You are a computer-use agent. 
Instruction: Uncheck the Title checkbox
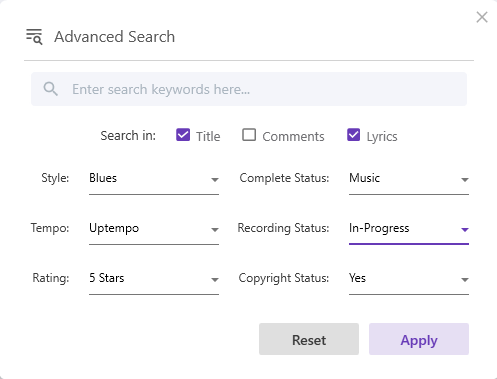point(183,135)
